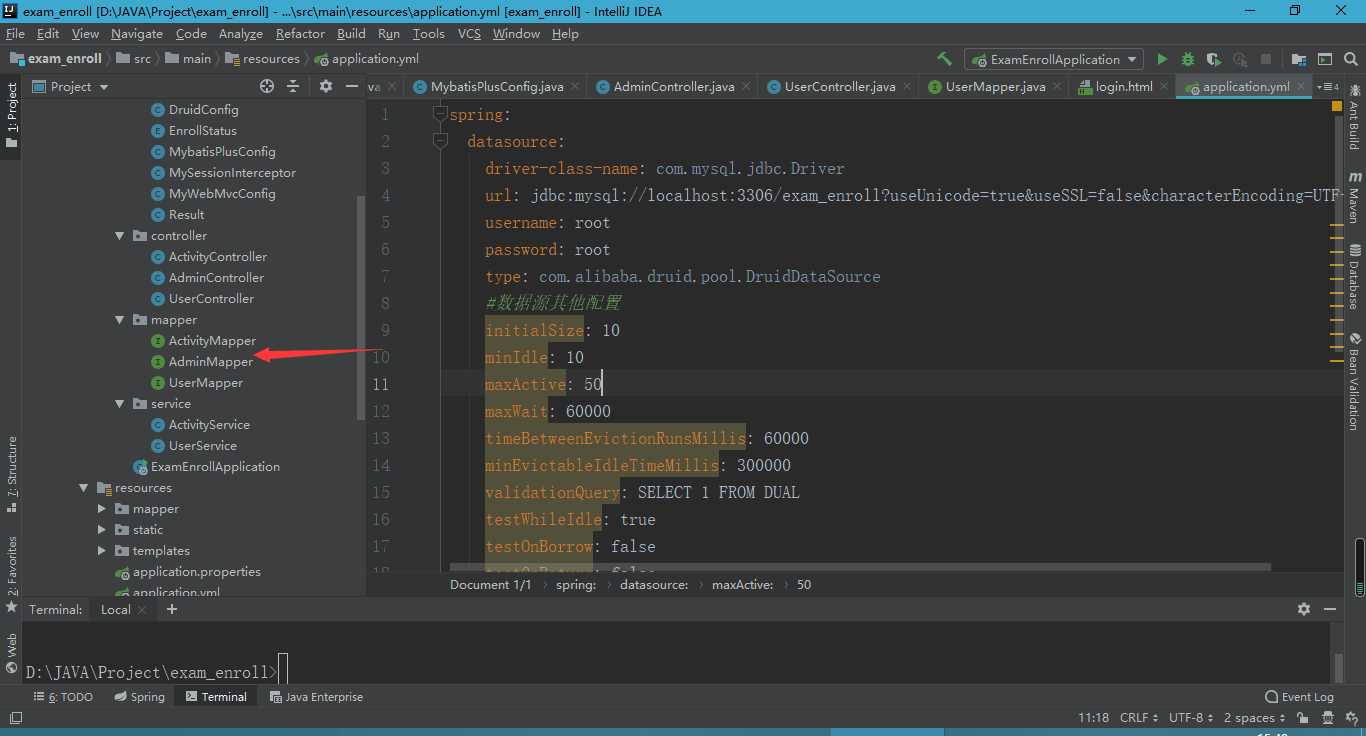The width and height of the screenshot is (1366, 736).
Task: Open the Maven side panel
Action: 1354,195
